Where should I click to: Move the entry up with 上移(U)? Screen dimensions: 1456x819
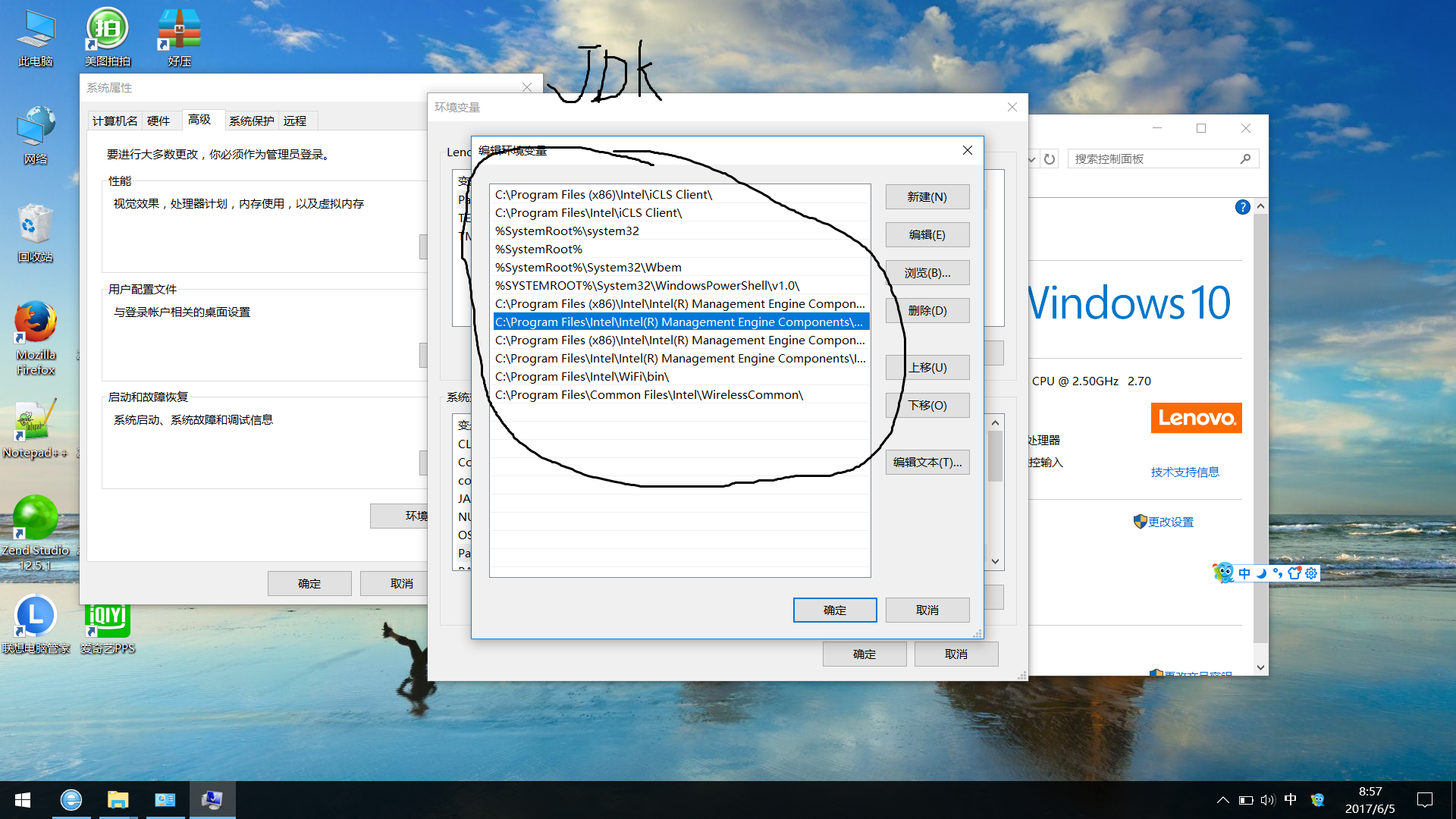pos(927,368)
